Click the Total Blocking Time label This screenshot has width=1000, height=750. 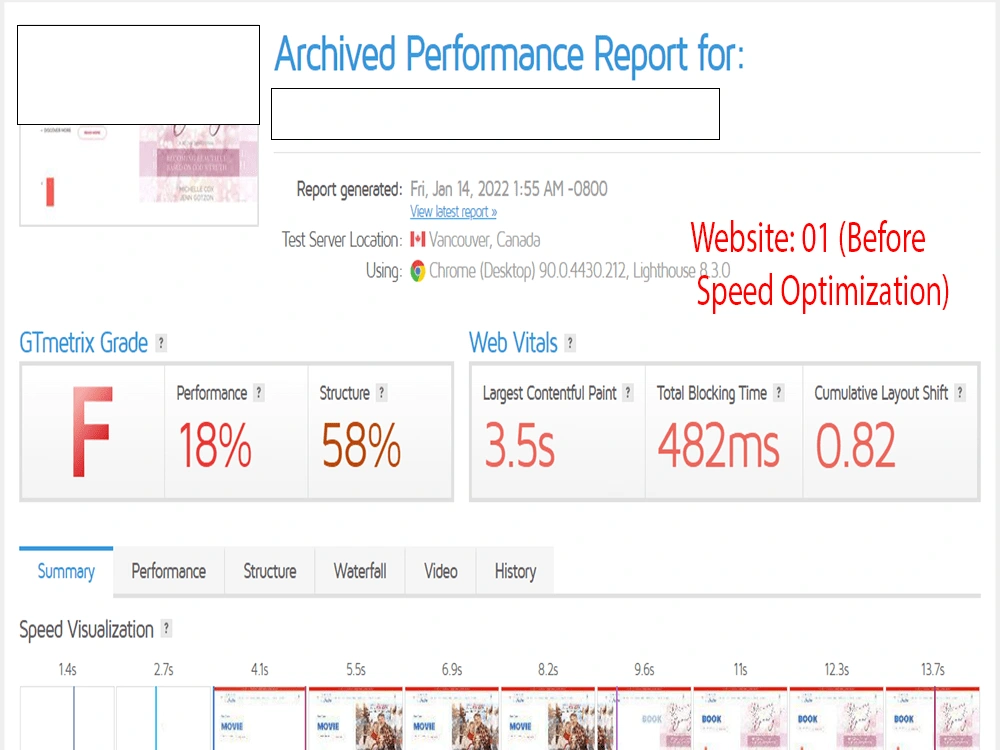712,393
